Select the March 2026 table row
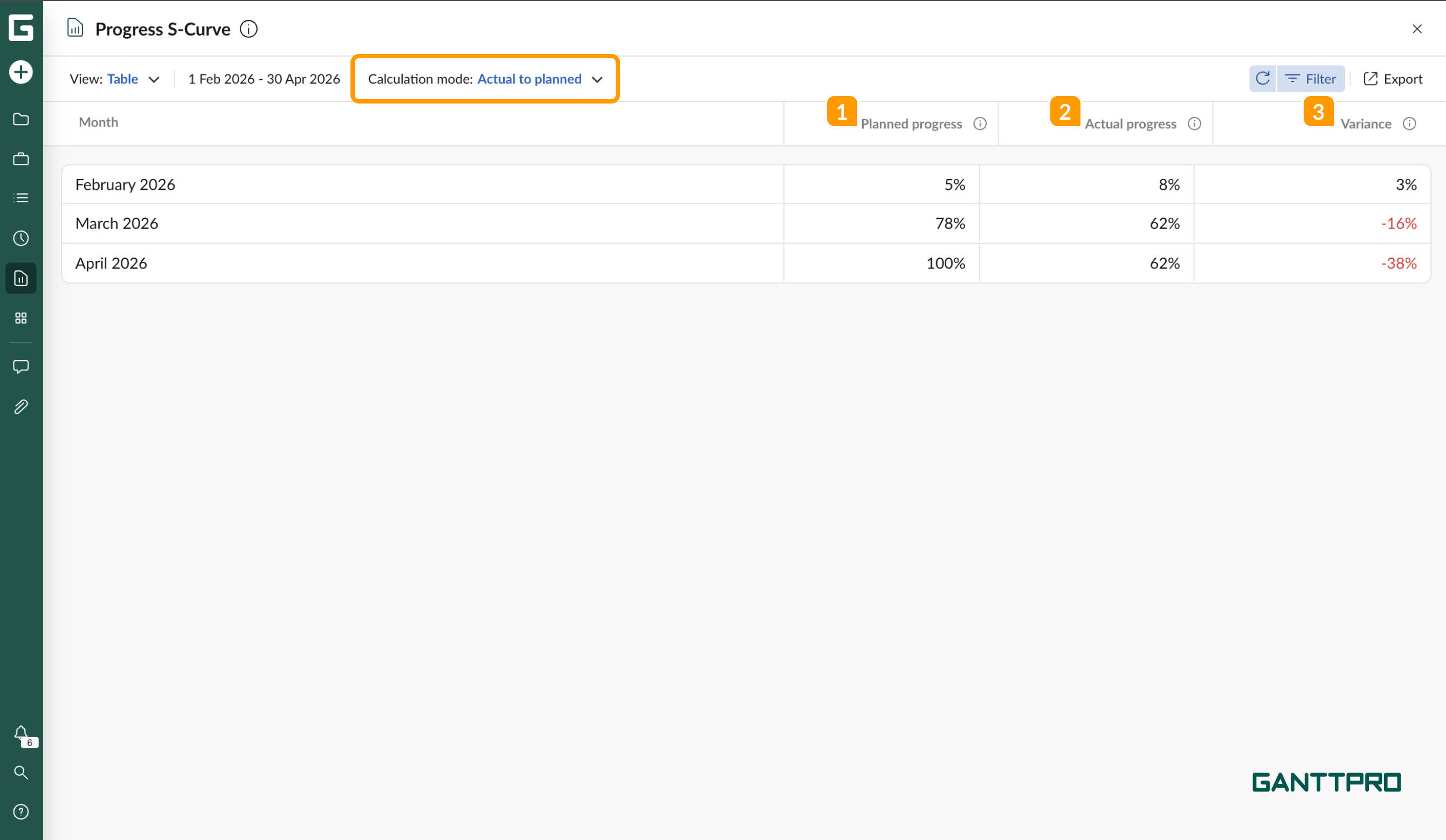This screenshot has height=840, width=1446. click(x=402, y=223)
